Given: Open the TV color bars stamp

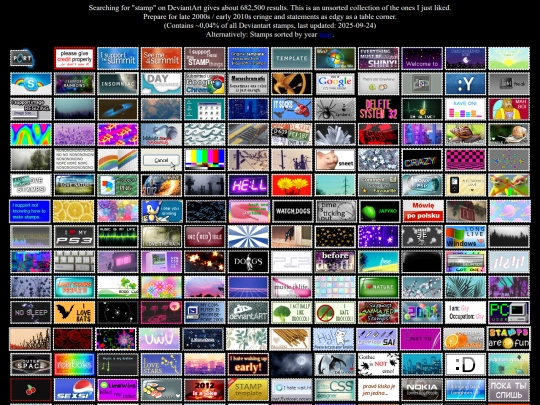Looking at the screenshot, I should (x=205, y=160).
